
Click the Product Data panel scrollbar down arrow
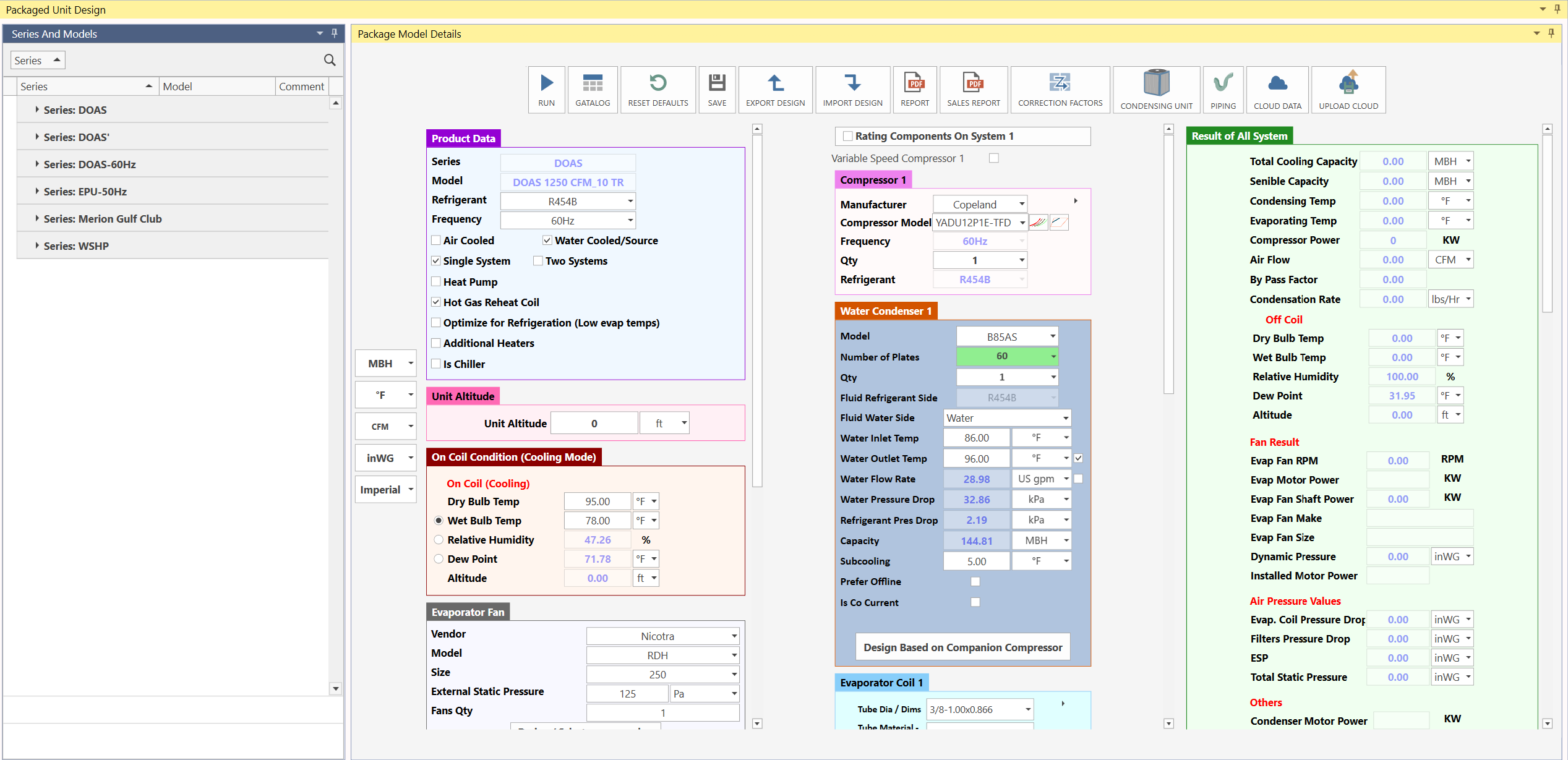(x=757, y=723)
